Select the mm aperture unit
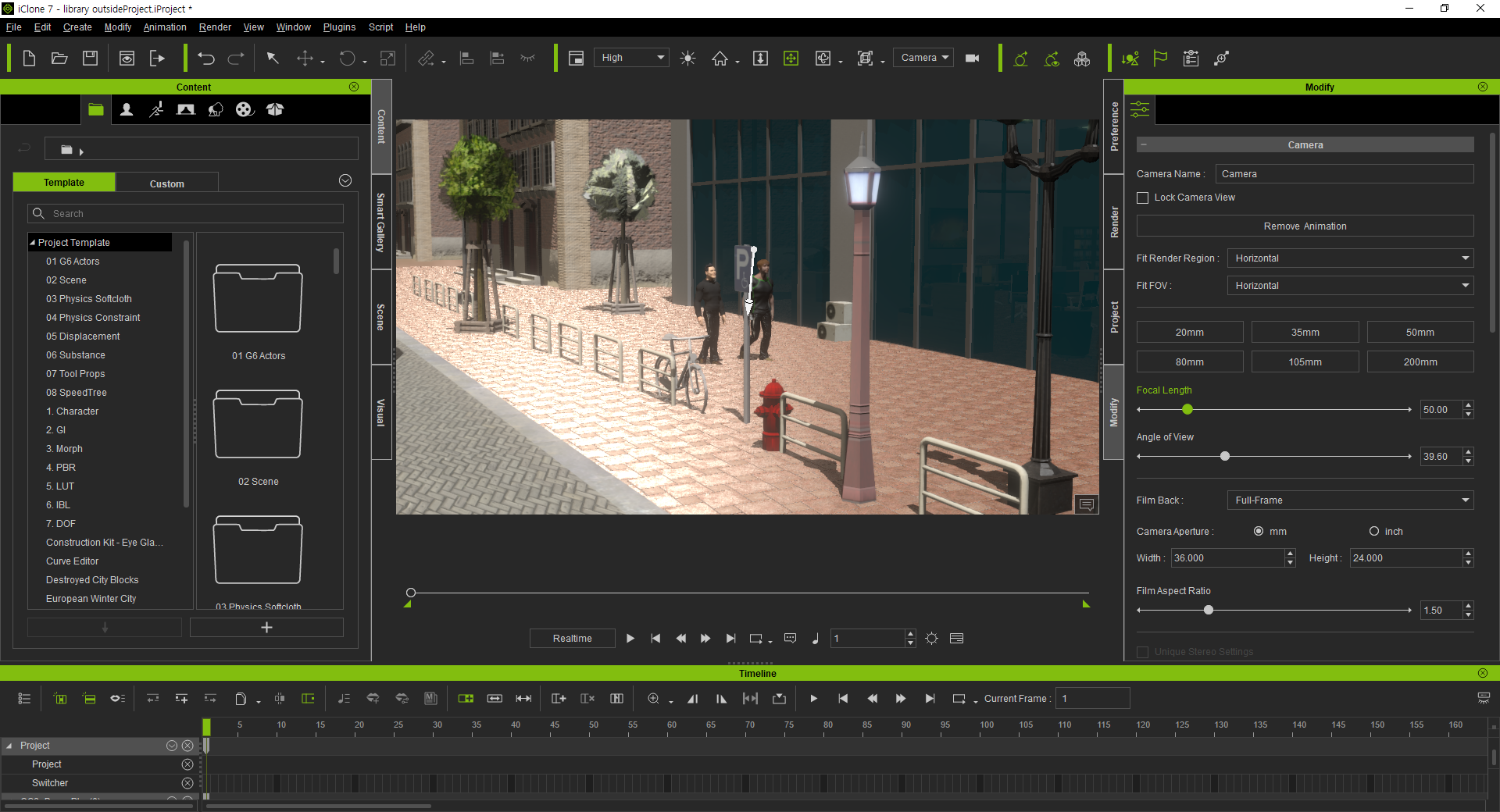The image size is (1500, 812). (1258, 532)
